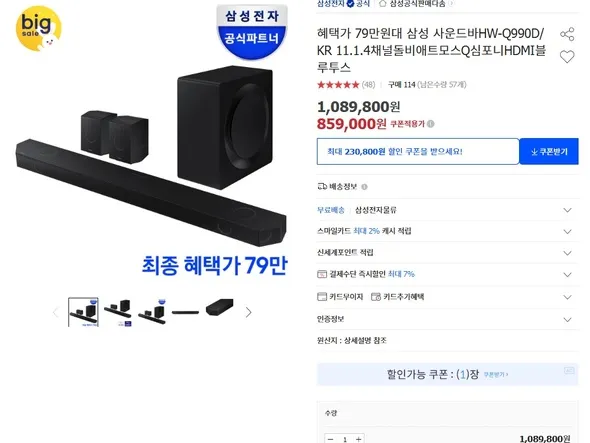Expand the 결제수단 즉시할인 row
The image size is (590, 443).
click(447, 274)
